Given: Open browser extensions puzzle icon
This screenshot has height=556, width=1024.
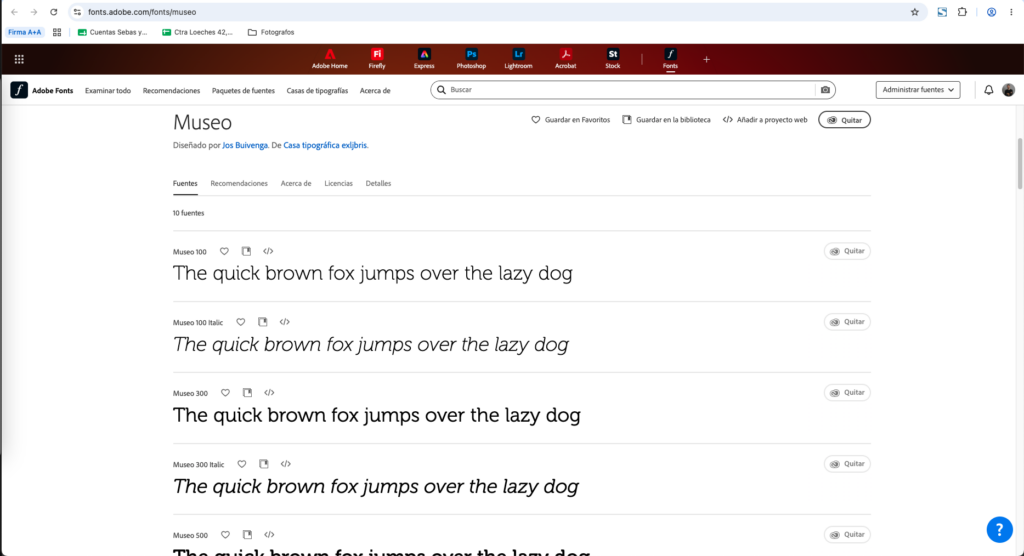Looking at the screenshot, I should click(x=962, y=12).
